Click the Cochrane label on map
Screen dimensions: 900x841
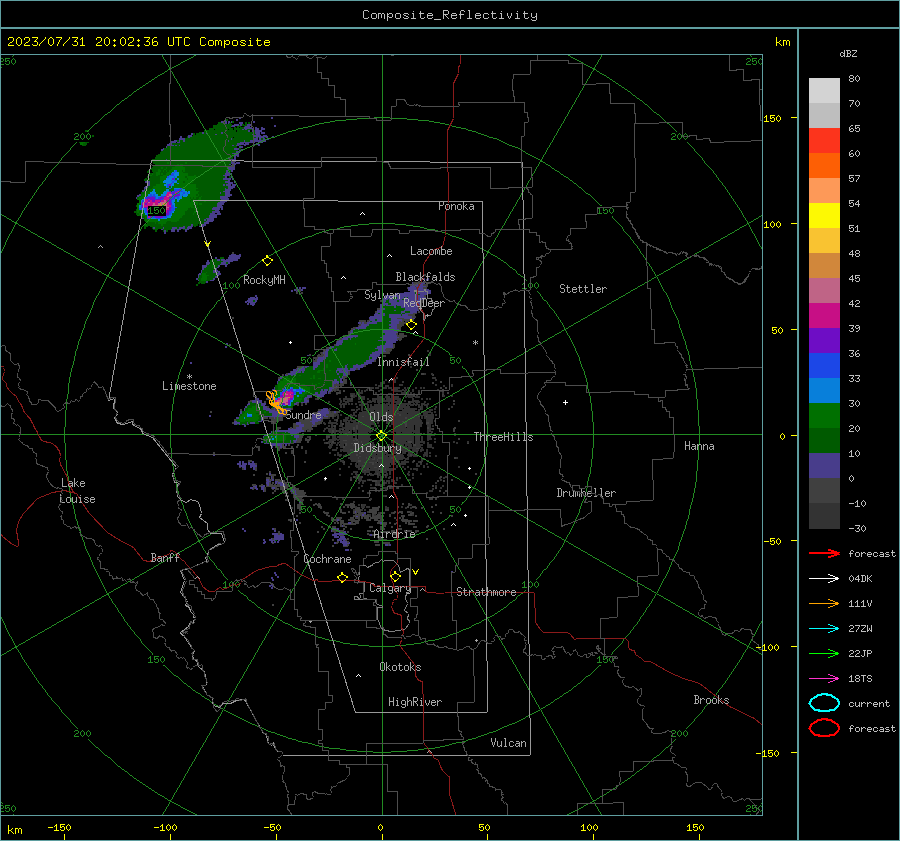[x=327, y=559]
